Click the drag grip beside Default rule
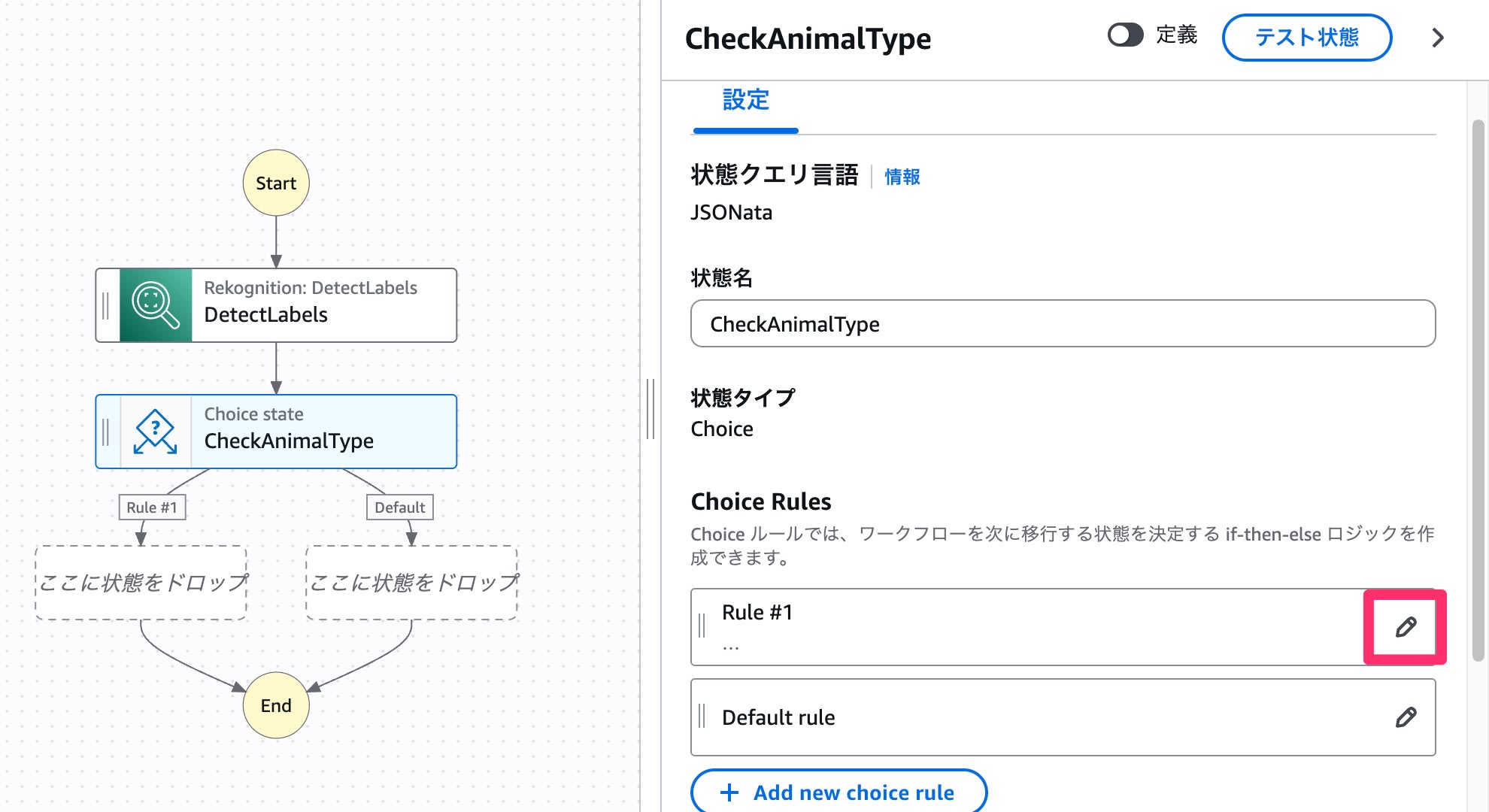The image size is (1489, 812). click(x=702, y=717)
